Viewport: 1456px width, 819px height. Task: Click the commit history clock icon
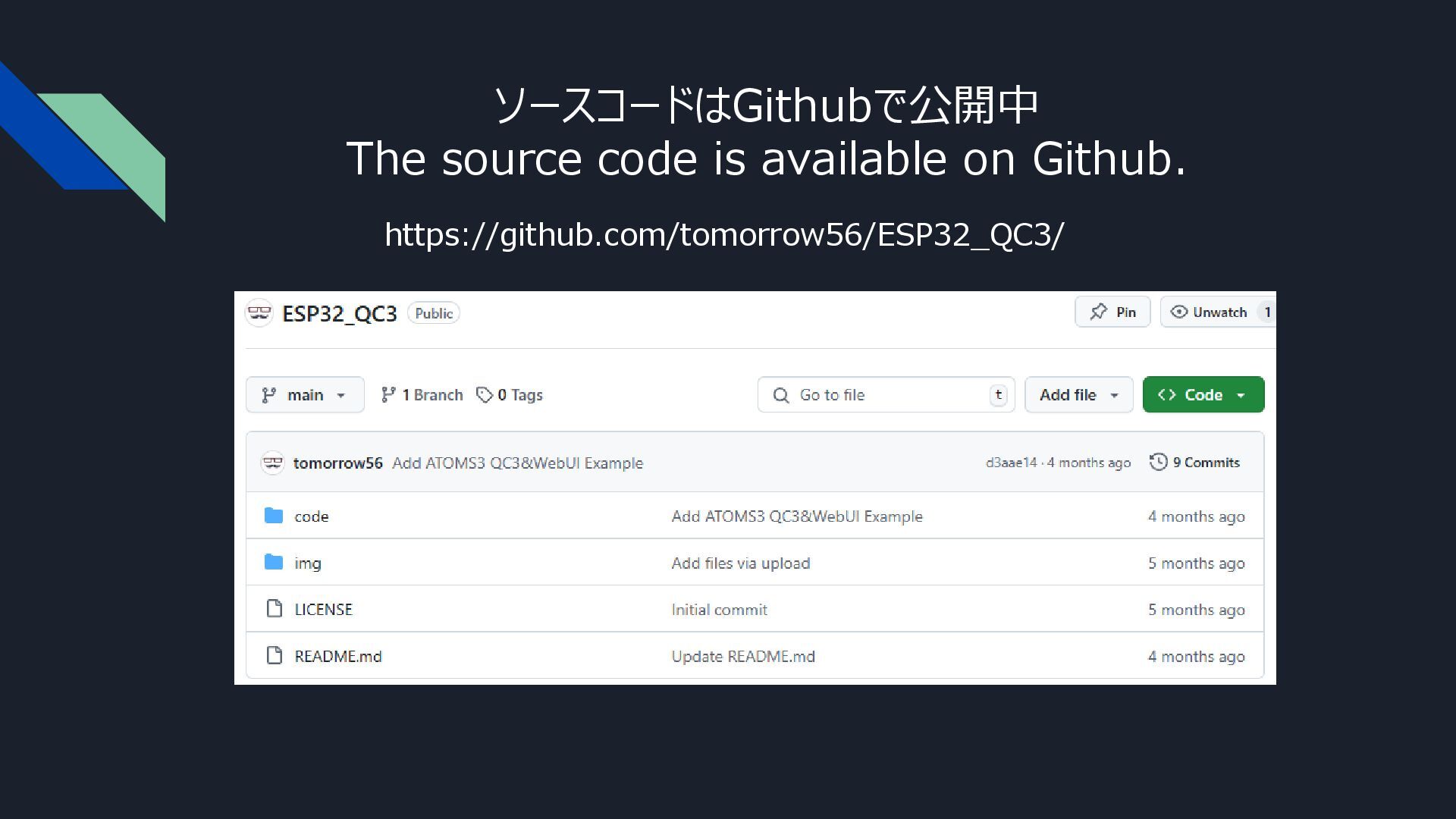(1158, 462)
